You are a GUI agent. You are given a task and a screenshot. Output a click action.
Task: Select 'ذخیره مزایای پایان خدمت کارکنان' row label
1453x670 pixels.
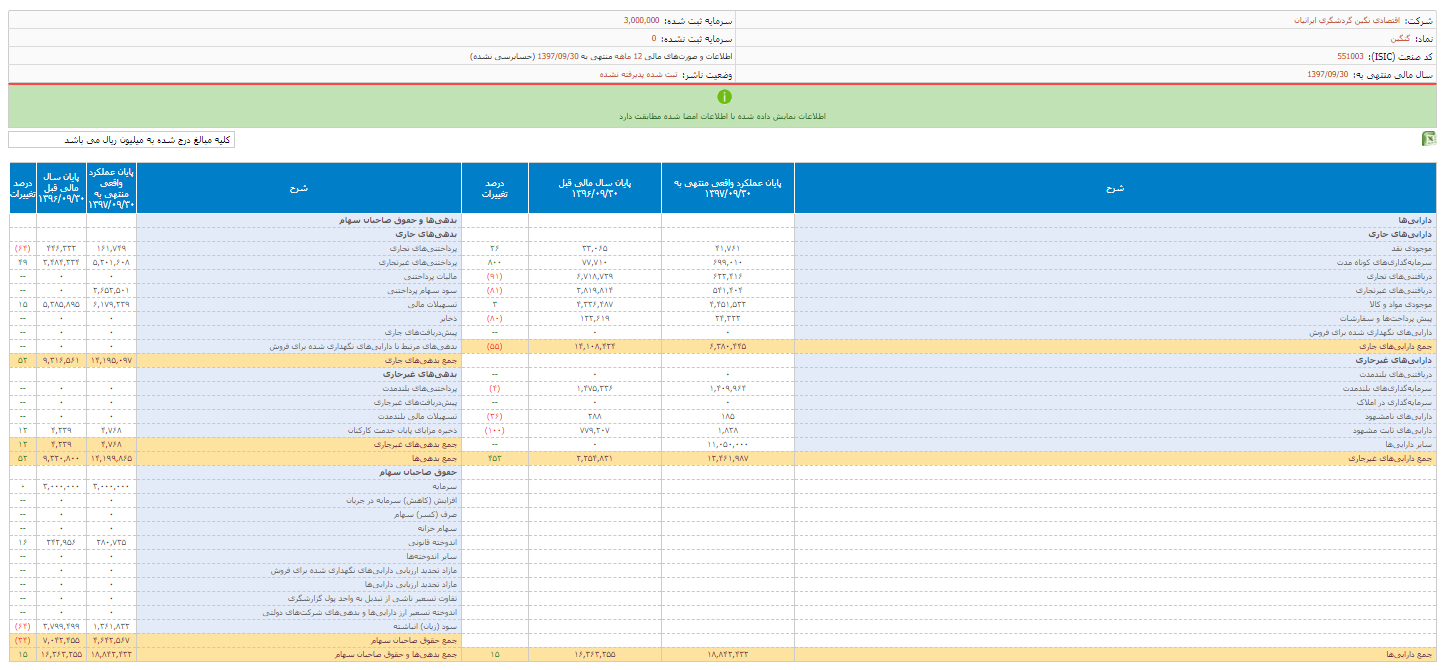click(401, 429)
